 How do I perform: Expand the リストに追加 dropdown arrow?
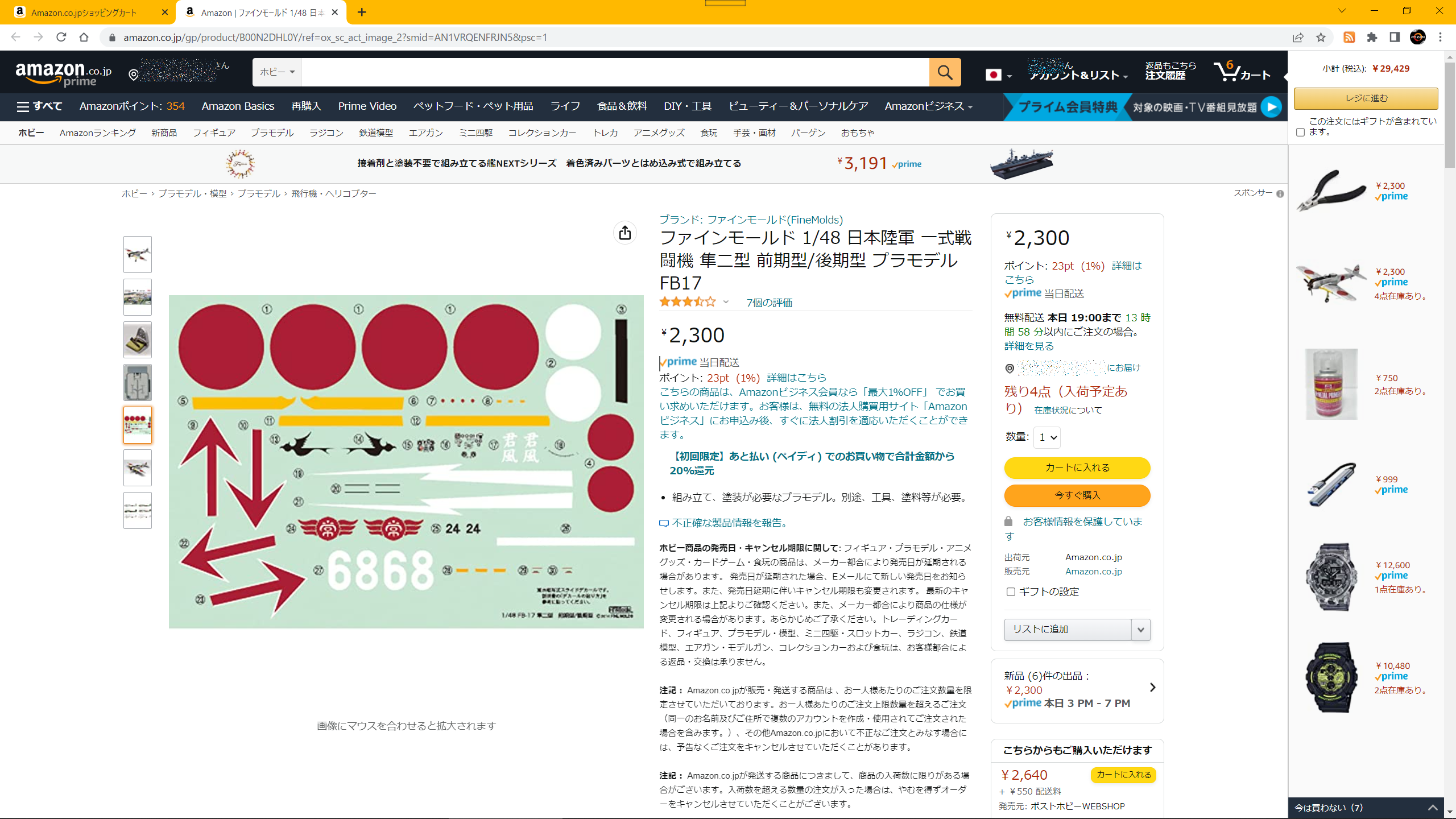click(1140, 630)
